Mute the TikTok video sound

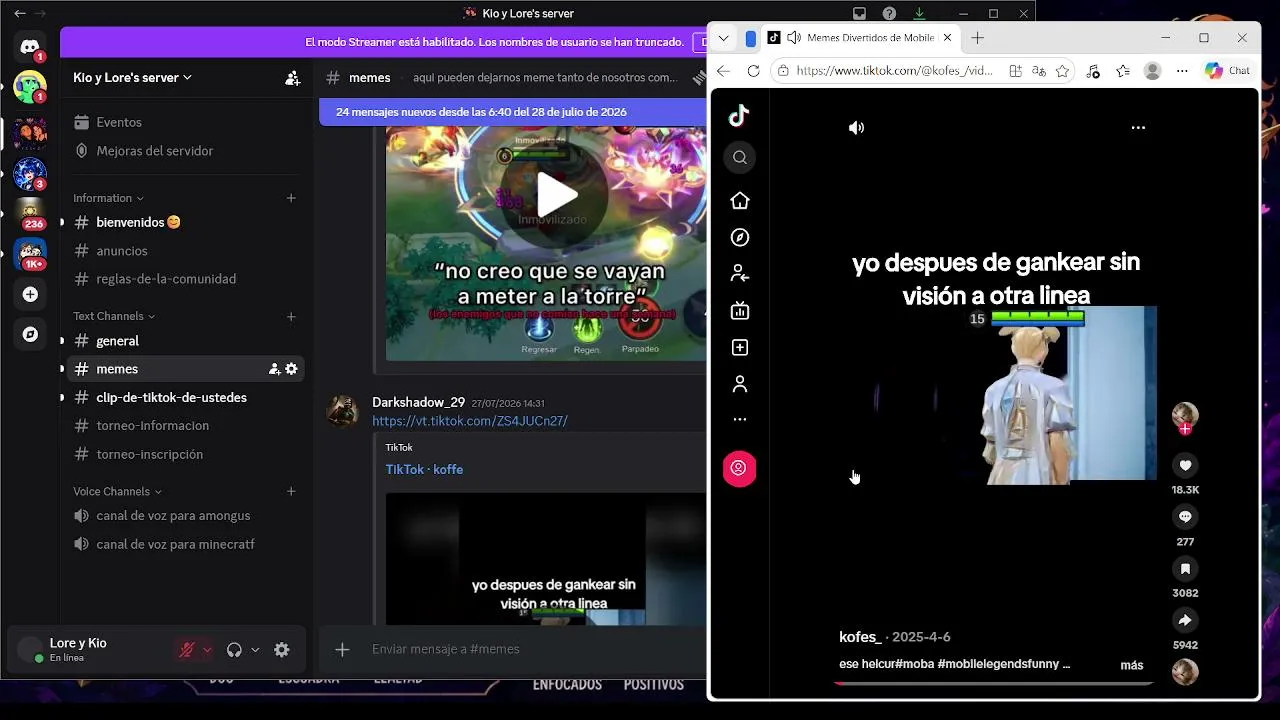click(857, 128)
